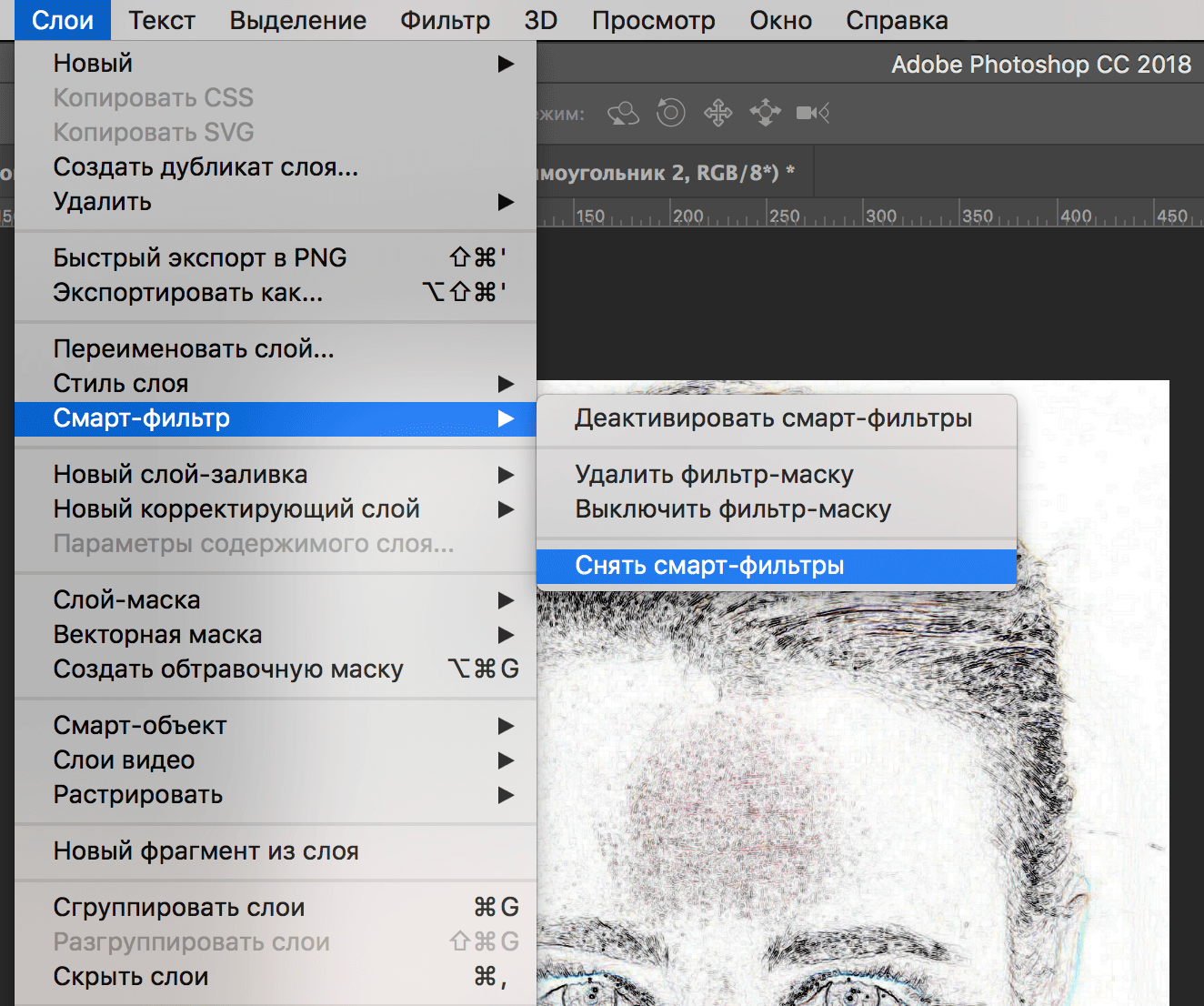
Task: Select Выключить фильтр-маску to disable the mask
Action: (732, 509)
